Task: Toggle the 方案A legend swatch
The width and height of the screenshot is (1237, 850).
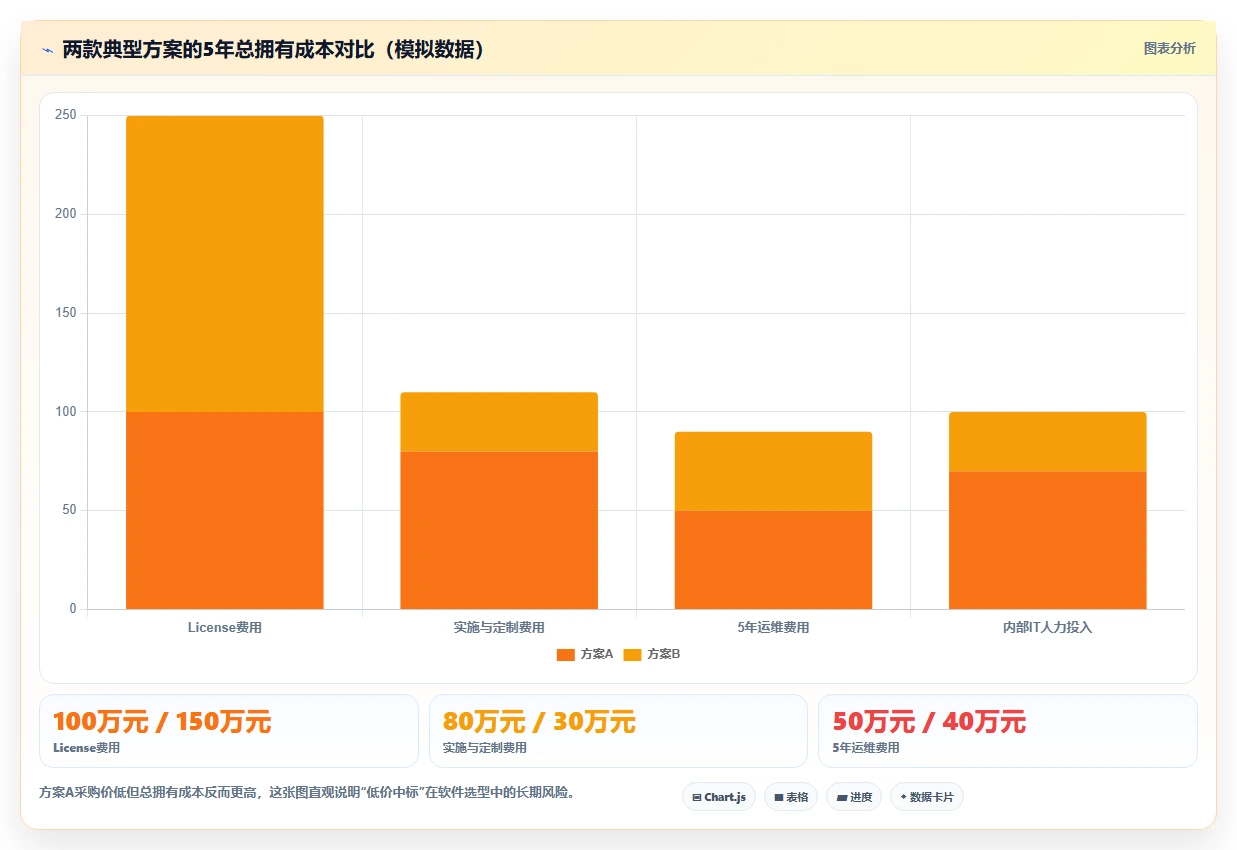Action: tap(565, 654)
